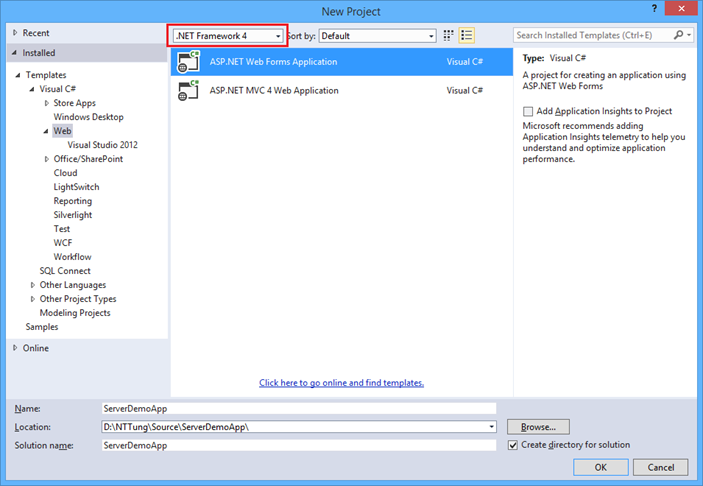Switch to small icons view
Image resolution: width=703 pixels, height=486 pixels.
pyautogui.click(x=448, y=35)
